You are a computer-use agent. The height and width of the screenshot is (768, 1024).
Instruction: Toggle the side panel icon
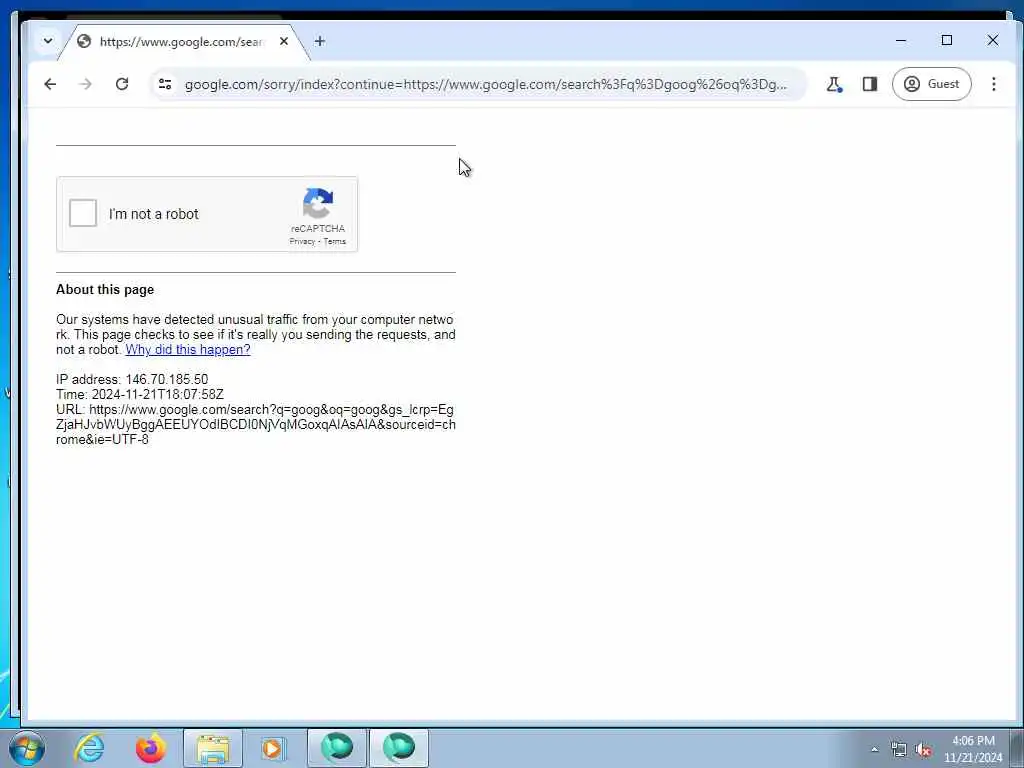870,84
